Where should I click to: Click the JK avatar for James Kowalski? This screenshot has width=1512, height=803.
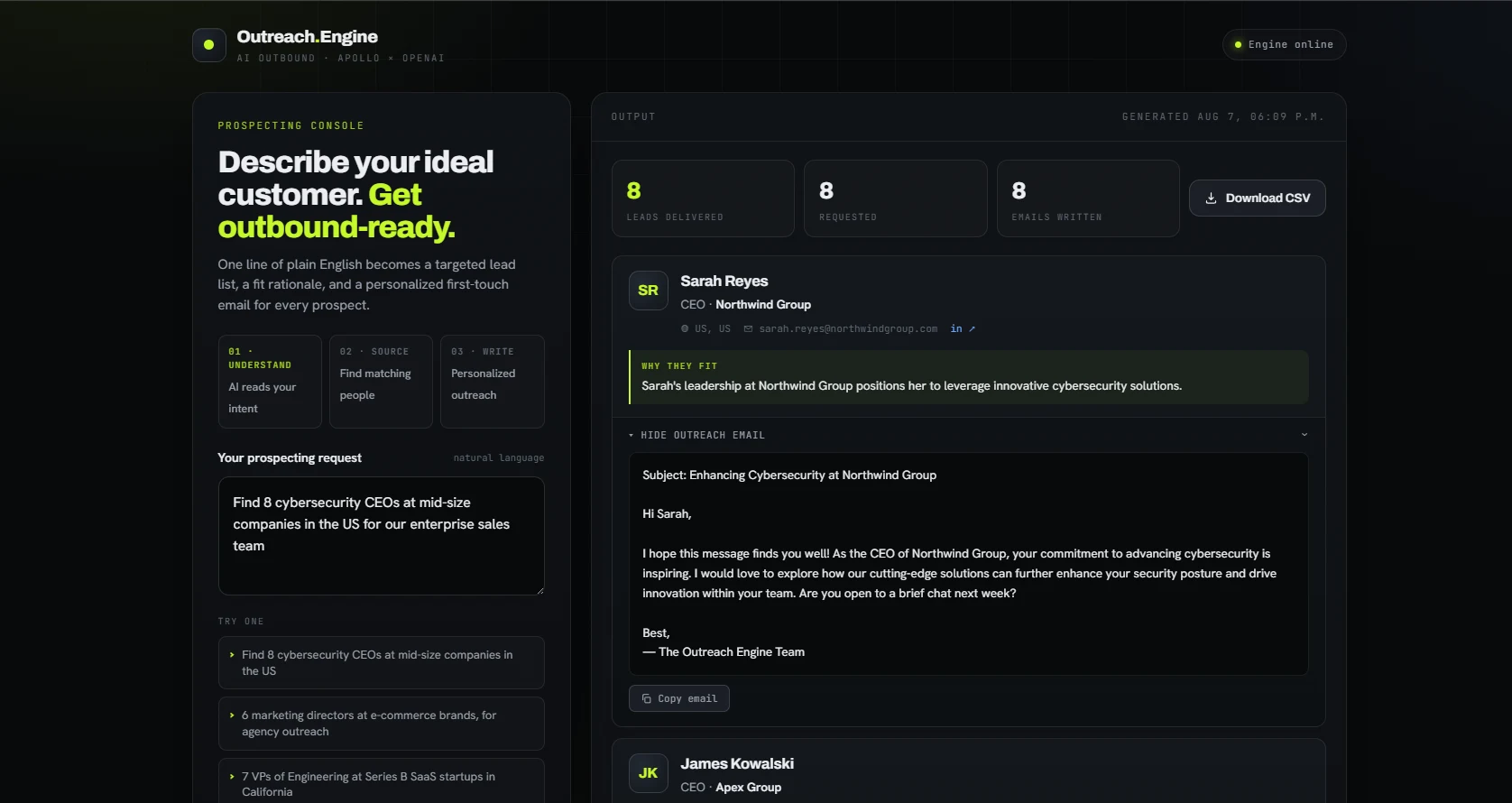click(649, 773)
